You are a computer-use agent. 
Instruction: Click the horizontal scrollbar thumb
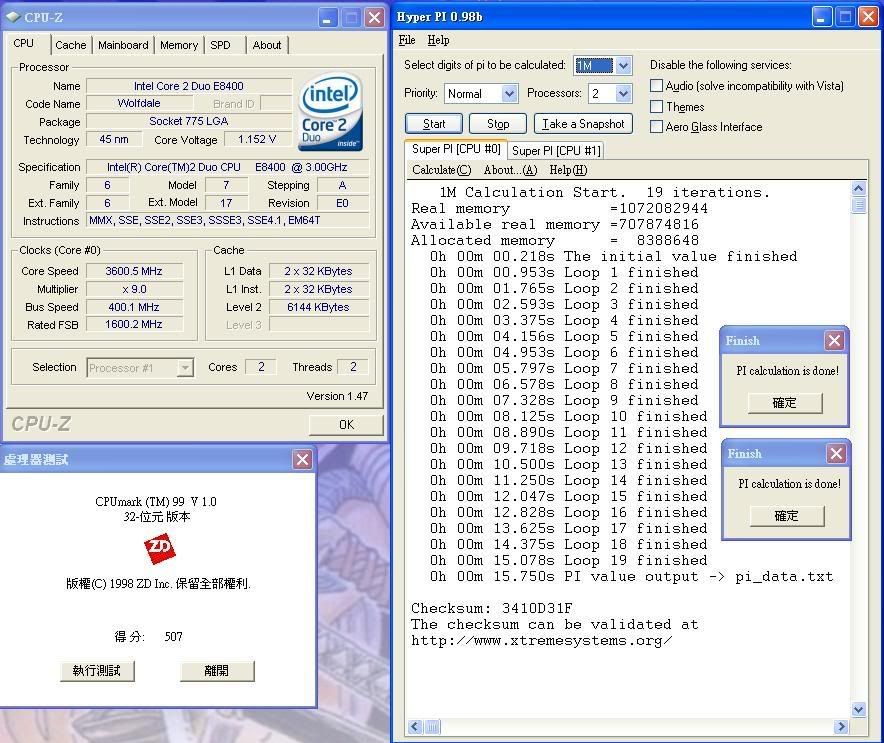[432, 727]
